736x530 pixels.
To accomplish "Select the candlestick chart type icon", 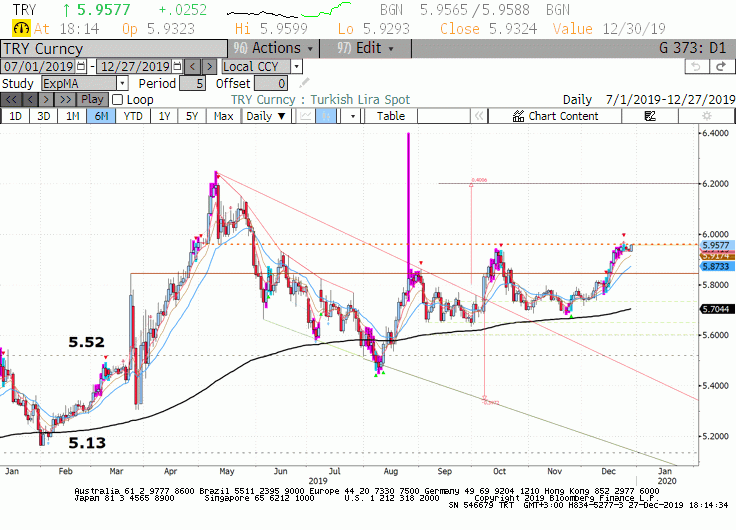I will [326, 116].
